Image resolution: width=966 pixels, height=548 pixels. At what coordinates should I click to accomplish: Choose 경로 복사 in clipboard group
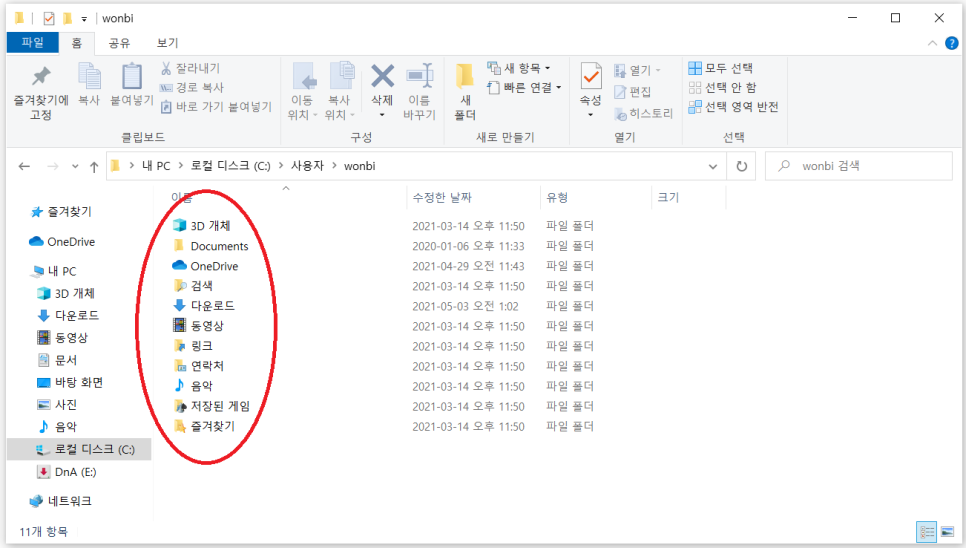click(x=192, y=87)
